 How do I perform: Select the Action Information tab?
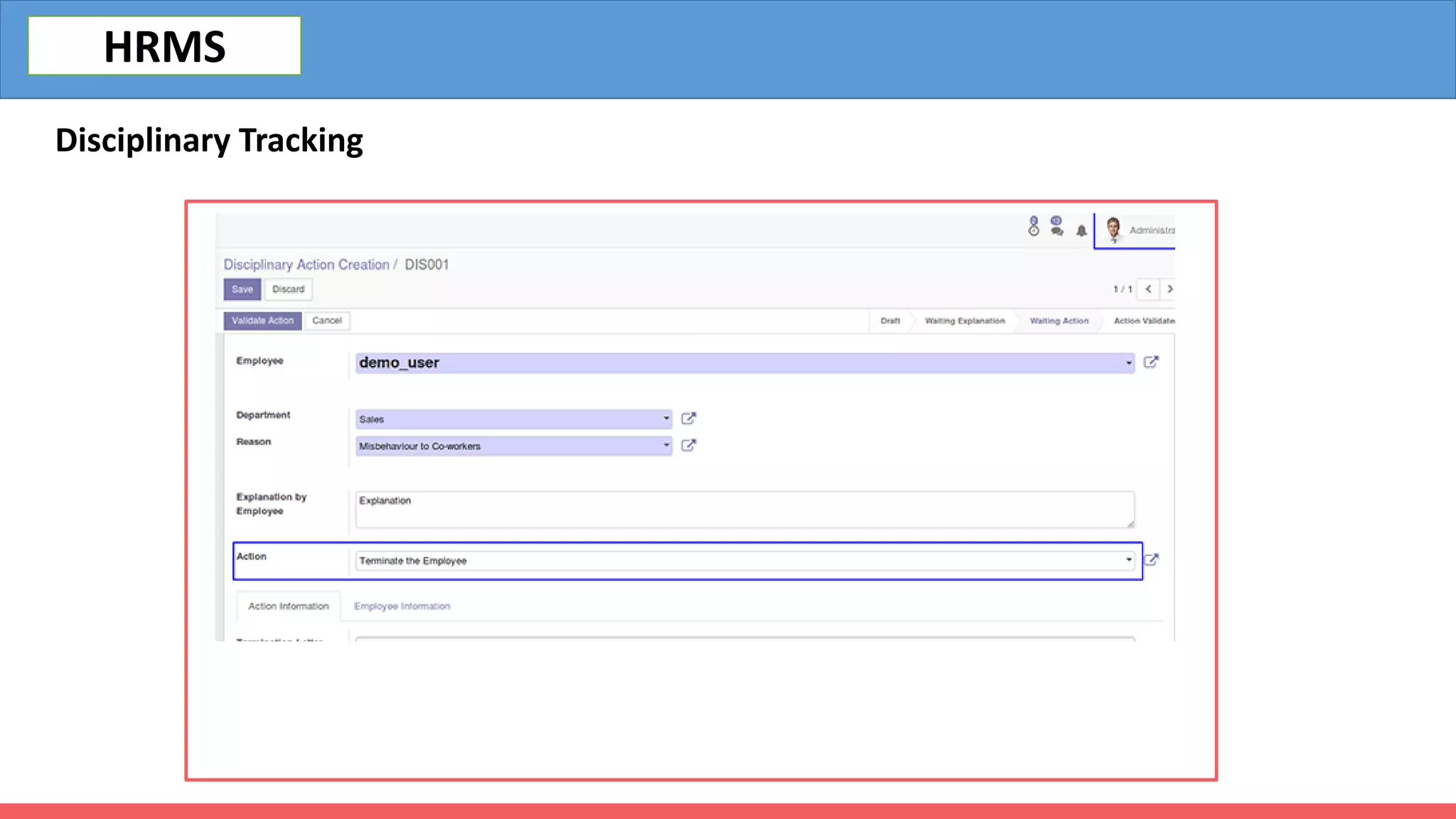point(288,606)
